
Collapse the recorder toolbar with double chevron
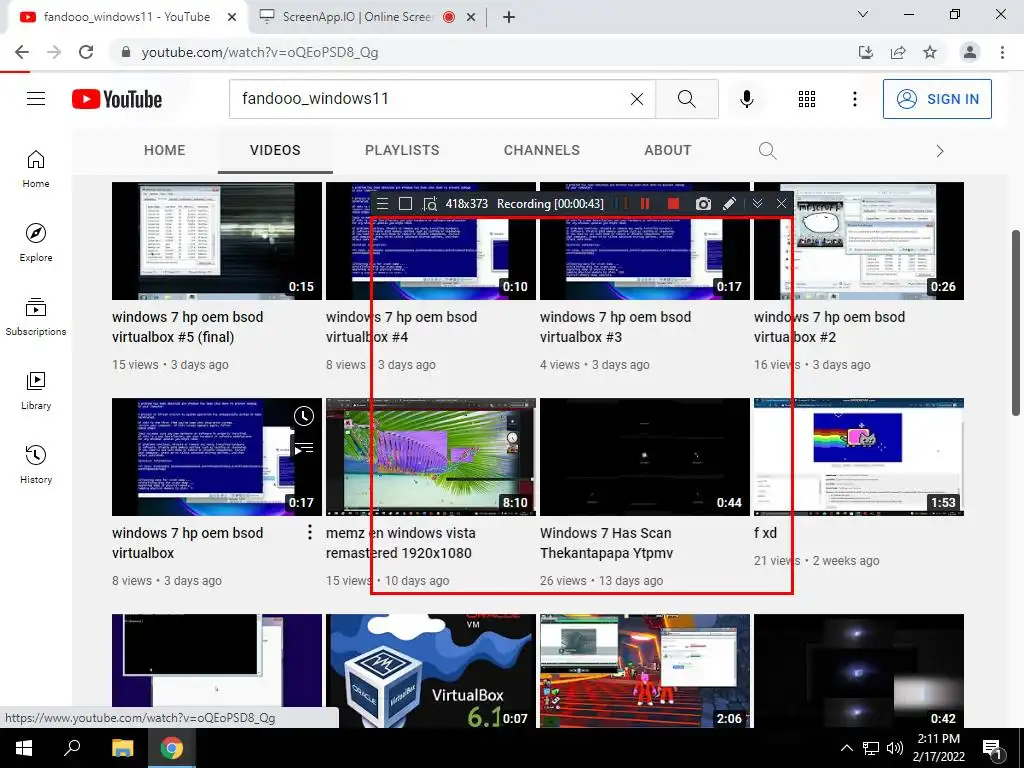[x=757, y=204]
